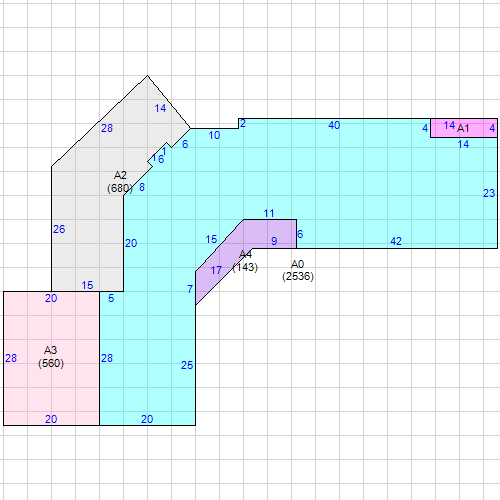The width and height of the screenshot is (500, 500).
Task: Click the 15 dimension at the gray area's bottom
Action: coord(87,285)
